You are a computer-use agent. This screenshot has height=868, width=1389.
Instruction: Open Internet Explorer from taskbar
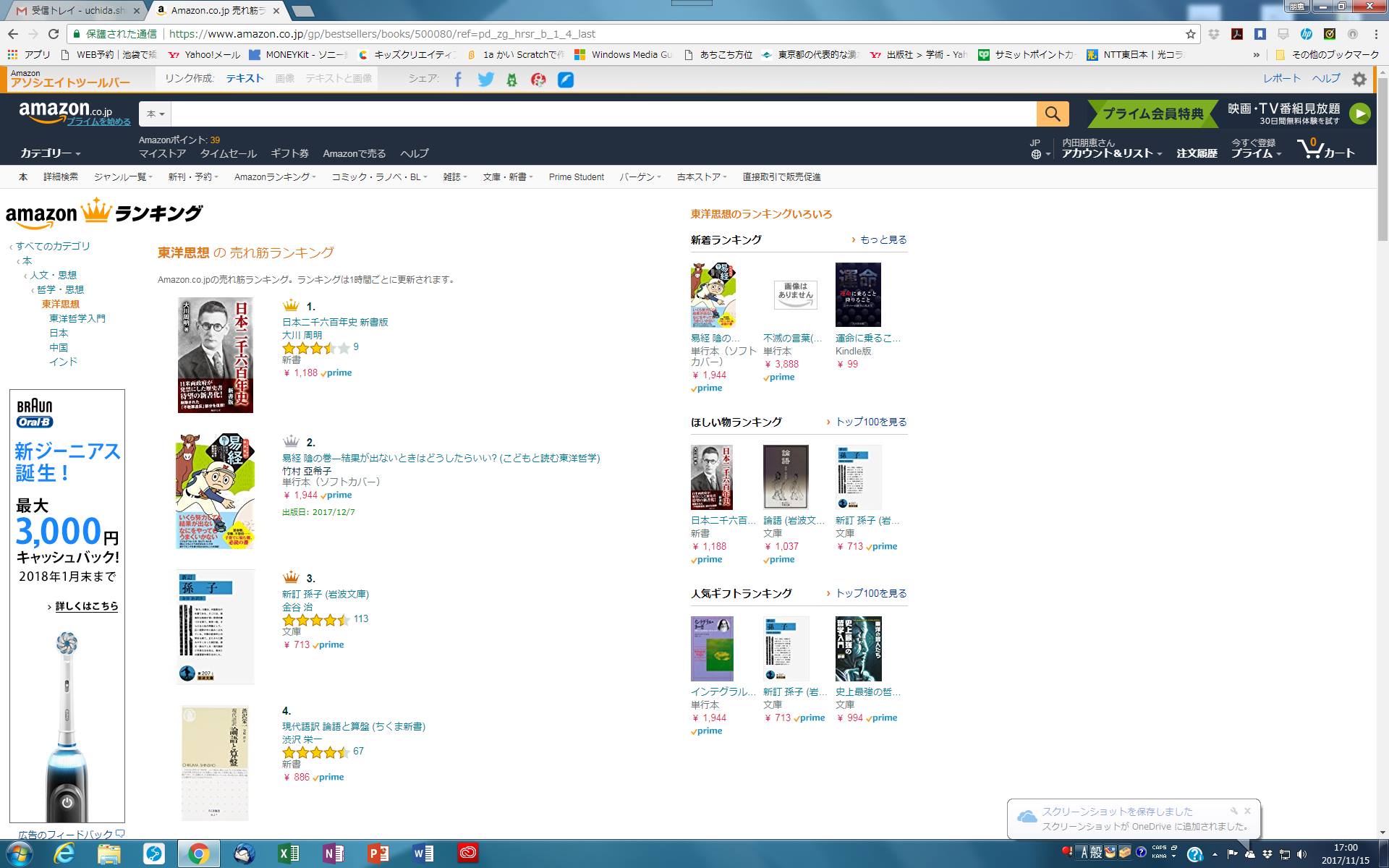(x=64, y=854)
